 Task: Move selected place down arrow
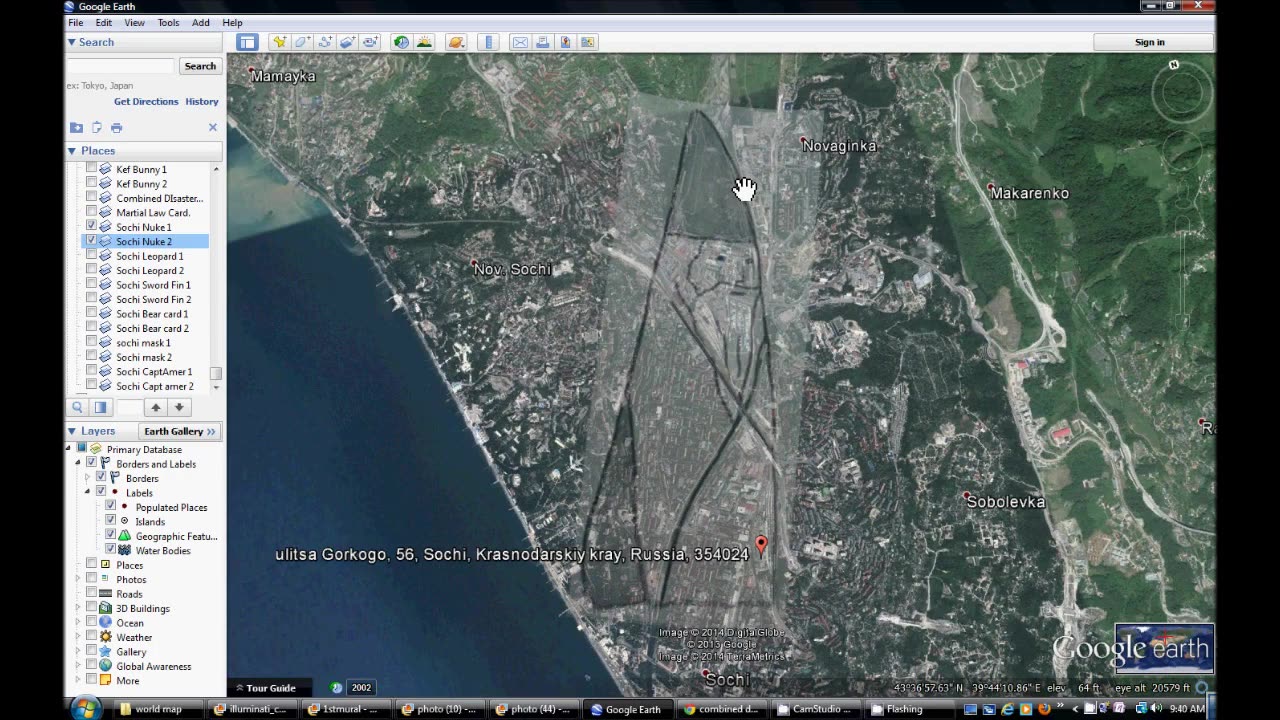(179, 407)
